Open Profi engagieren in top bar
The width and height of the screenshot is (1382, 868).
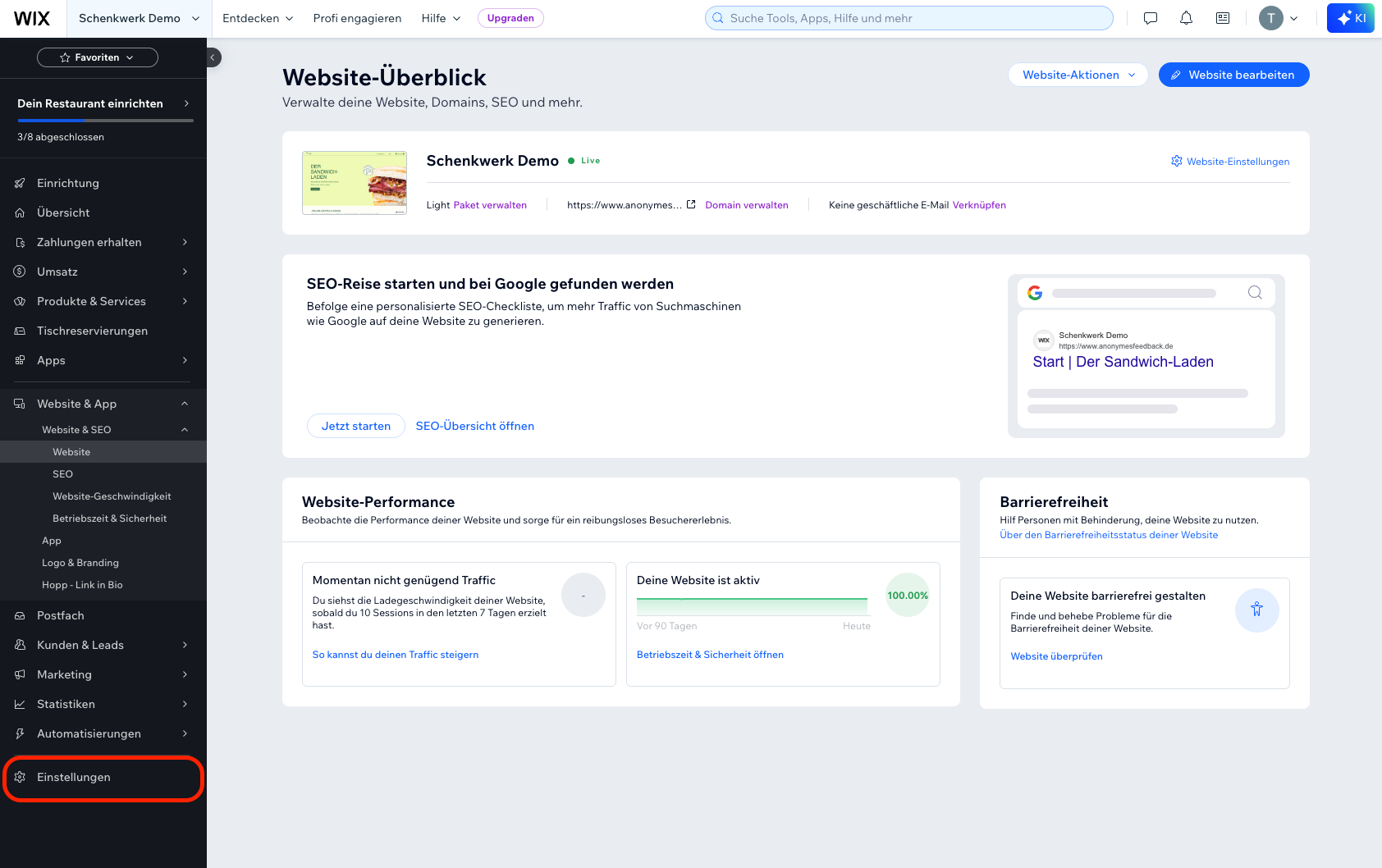click(357, 18)
